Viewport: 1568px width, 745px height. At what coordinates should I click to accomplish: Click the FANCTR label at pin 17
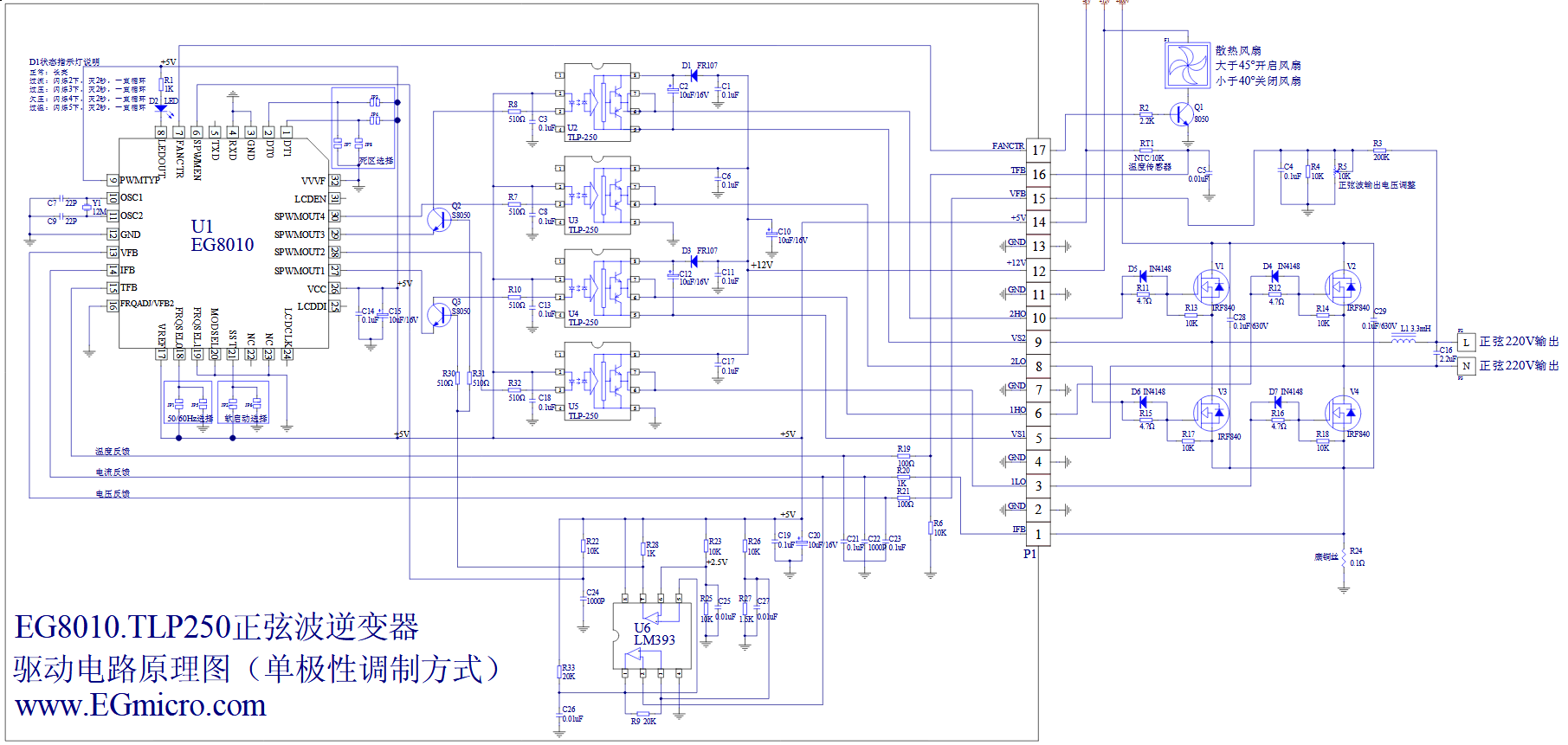pos(1008,146)
